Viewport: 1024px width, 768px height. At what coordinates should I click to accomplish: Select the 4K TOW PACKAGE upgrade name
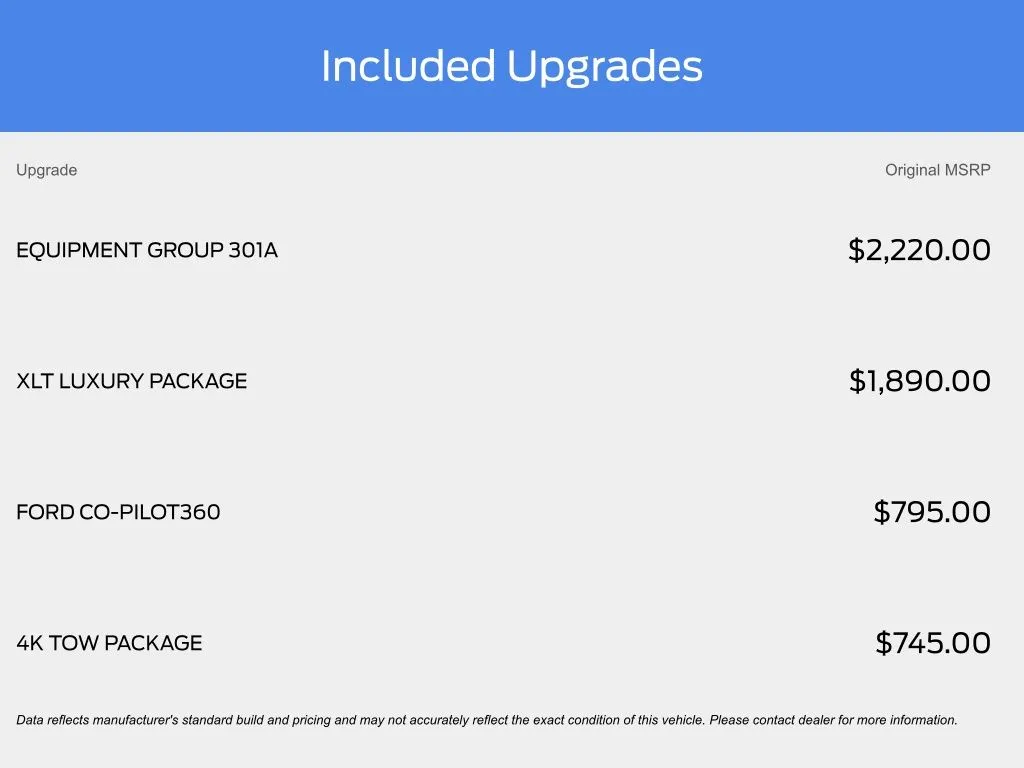coord(109,643)
